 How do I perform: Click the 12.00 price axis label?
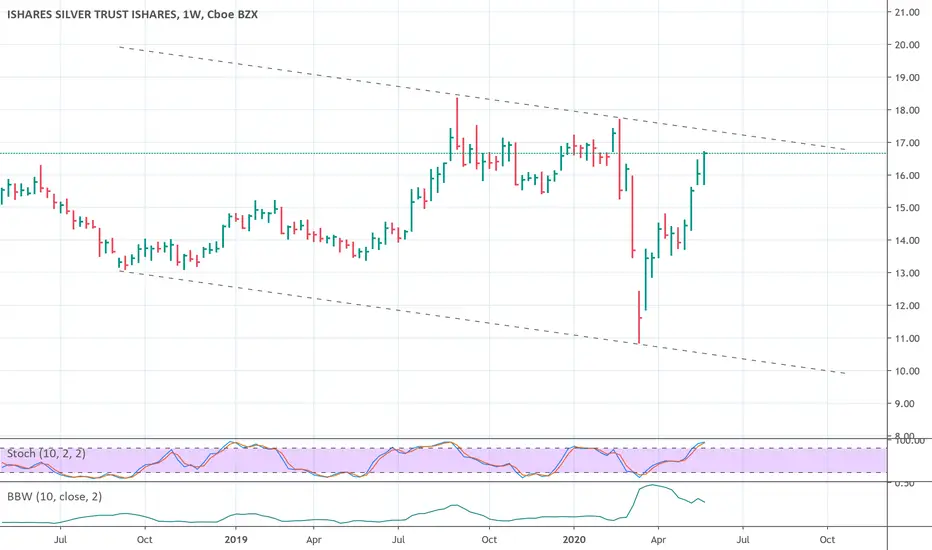coord(906,306)
